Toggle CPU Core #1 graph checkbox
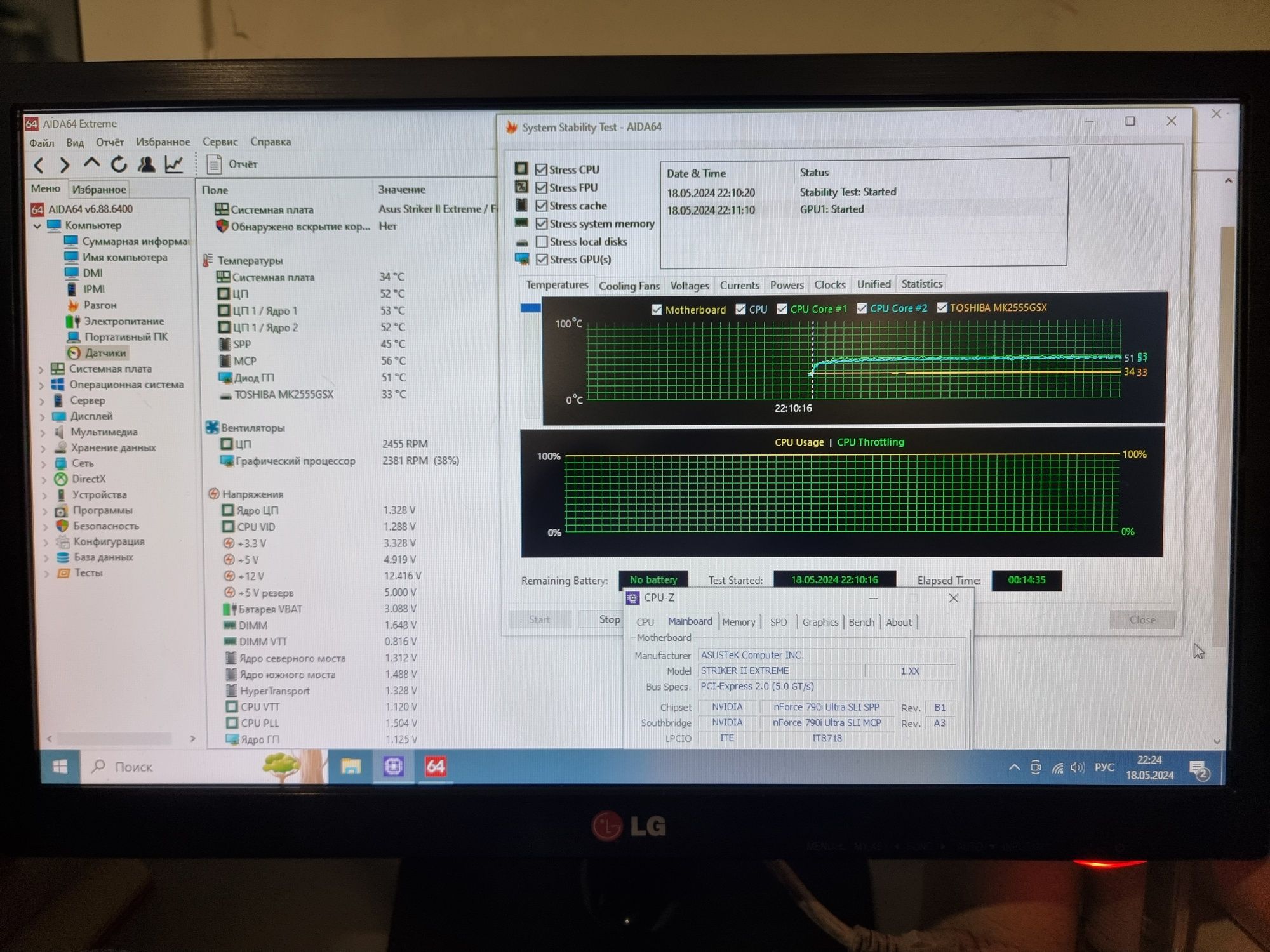Image resolution: width=1270 pixels, height=952 pixels. [x=782, y=309]
